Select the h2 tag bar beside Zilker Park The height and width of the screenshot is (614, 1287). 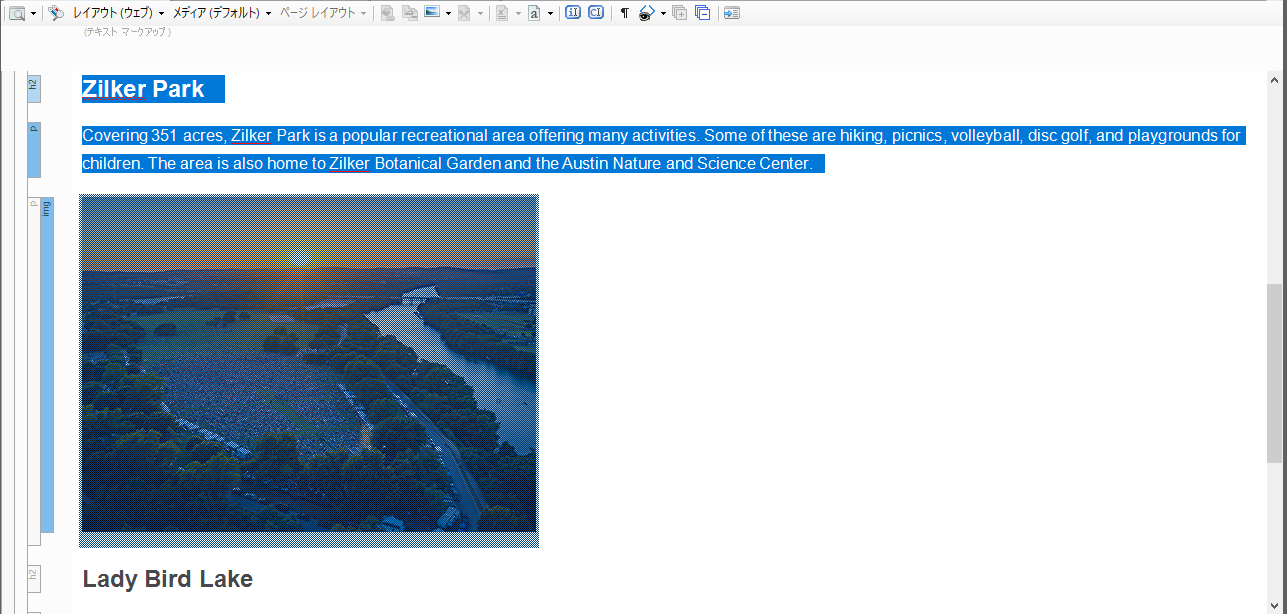point(33,88)
